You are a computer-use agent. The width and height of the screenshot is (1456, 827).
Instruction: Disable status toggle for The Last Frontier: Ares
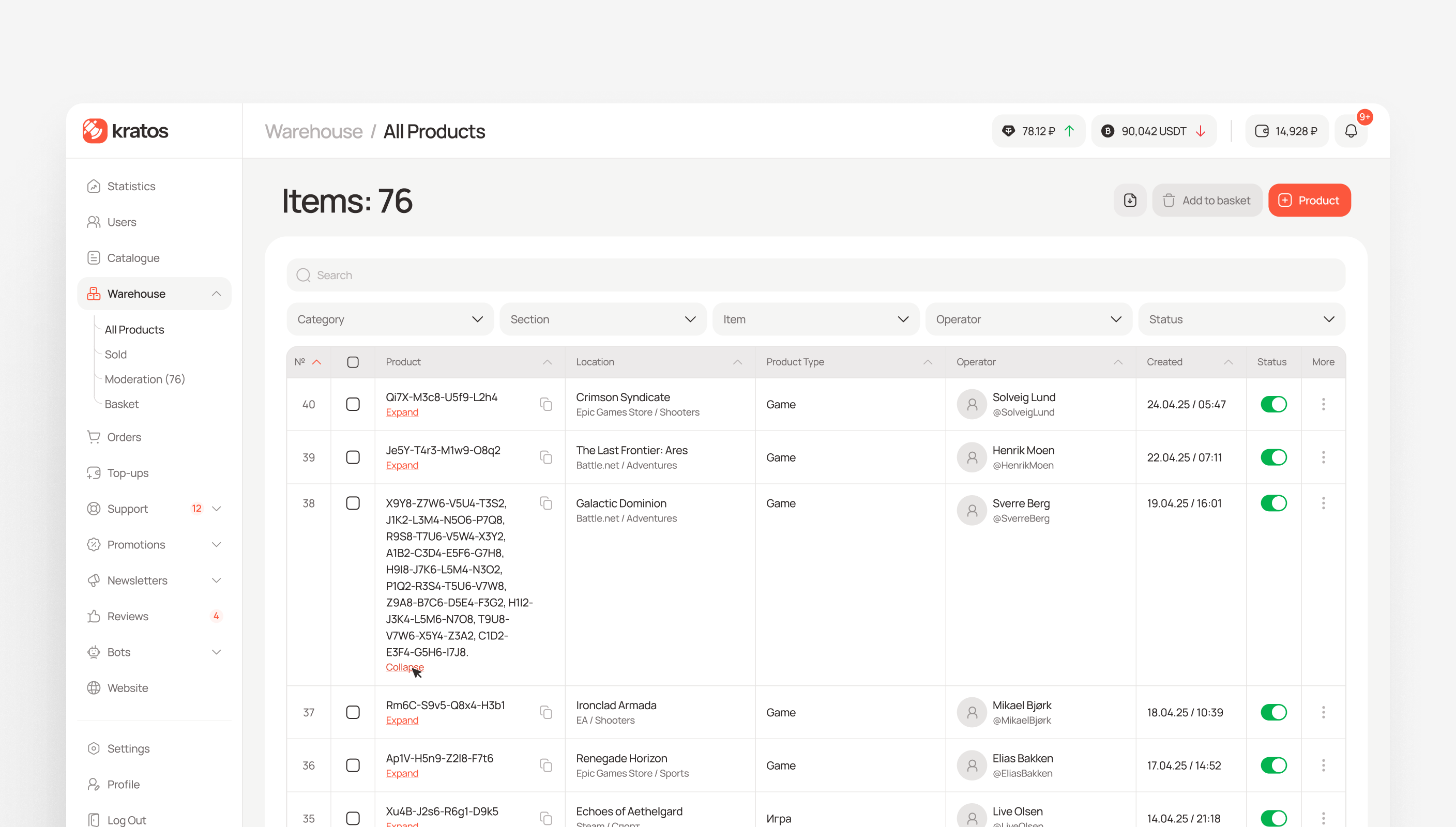click(1273, 457)
